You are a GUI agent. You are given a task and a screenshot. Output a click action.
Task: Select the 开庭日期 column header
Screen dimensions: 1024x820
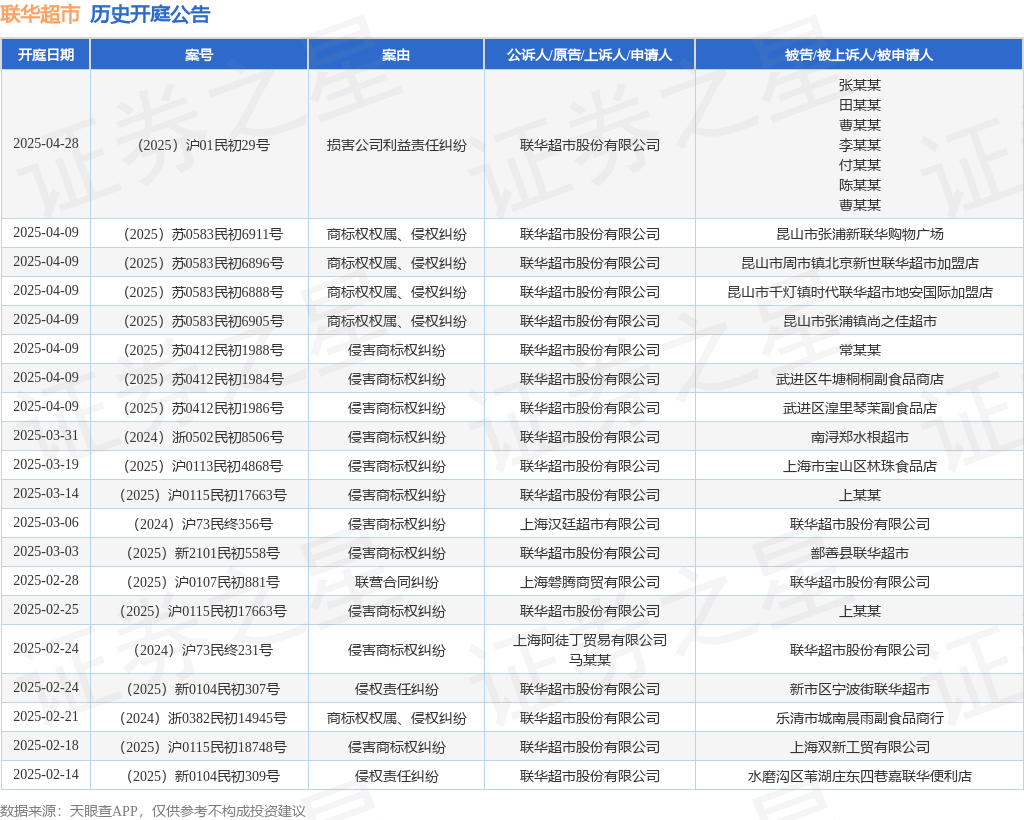coord(46,55)
